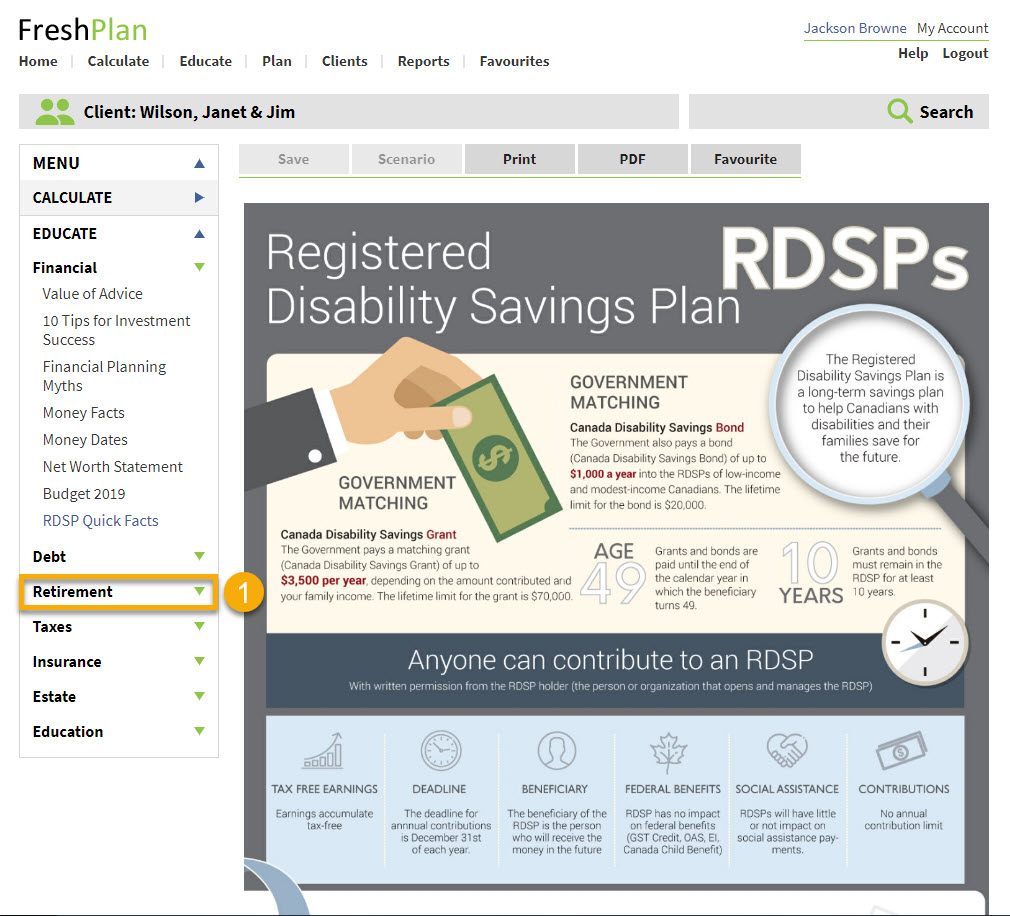Expand the Retirement category arrow
1010x916 pixels.
pos(199,591)
